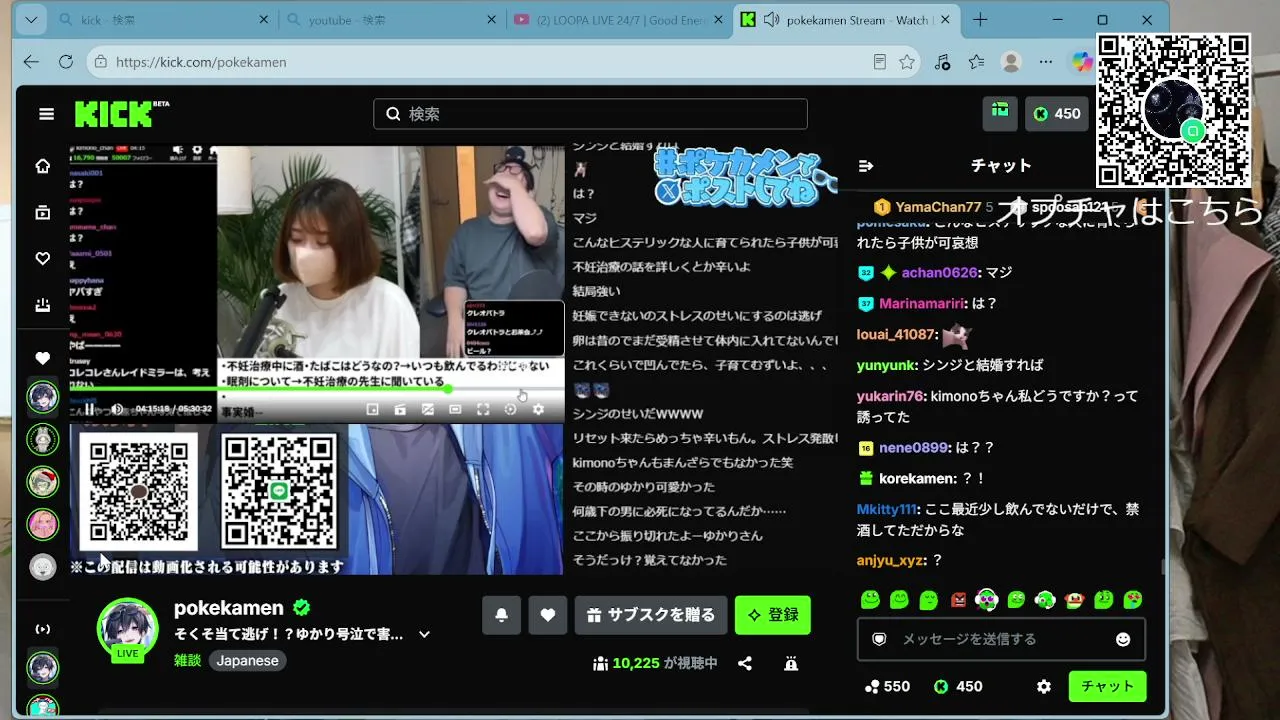Click the live broadcast icon in sidebar
The height and width of the screenshot is (720, 1280).
(x=43, y=629)
